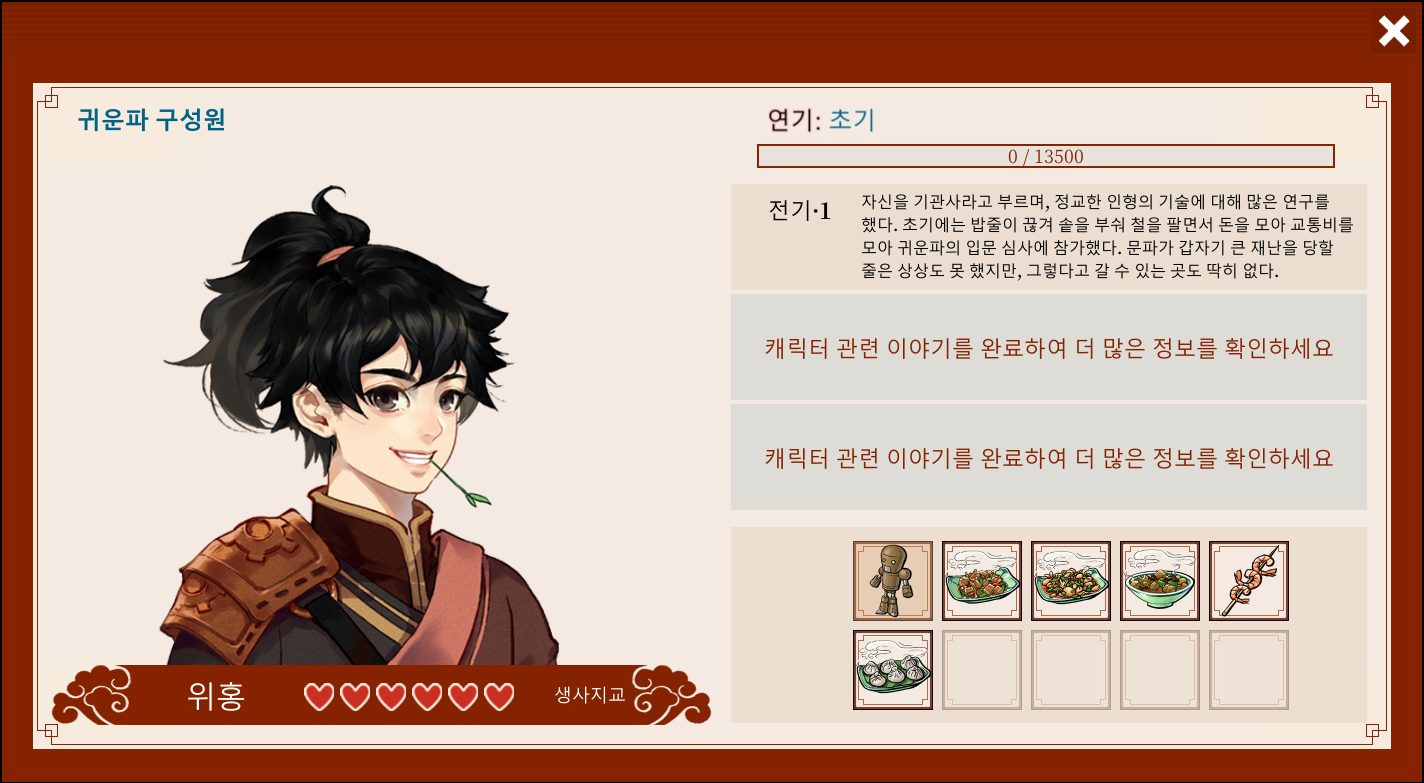Viewport: 1424px width, 783px height.
Task: Click the 생사지교 relationship label
Action: [590, 695]
